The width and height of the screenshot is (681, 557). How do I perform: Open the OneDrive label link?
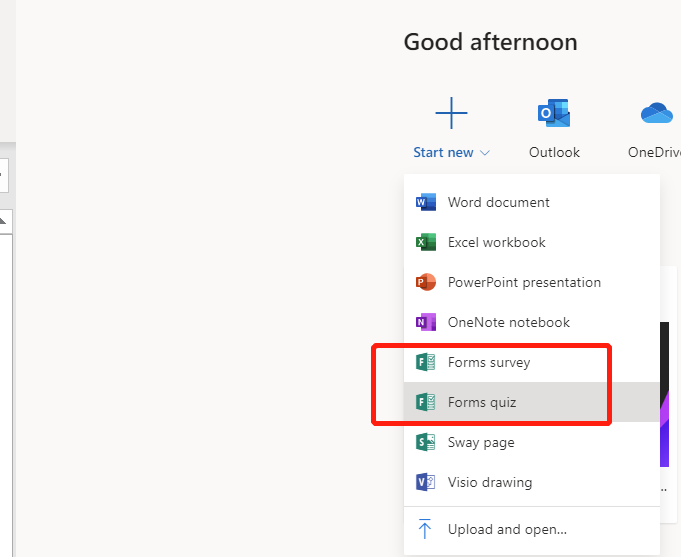pos(655,153)
